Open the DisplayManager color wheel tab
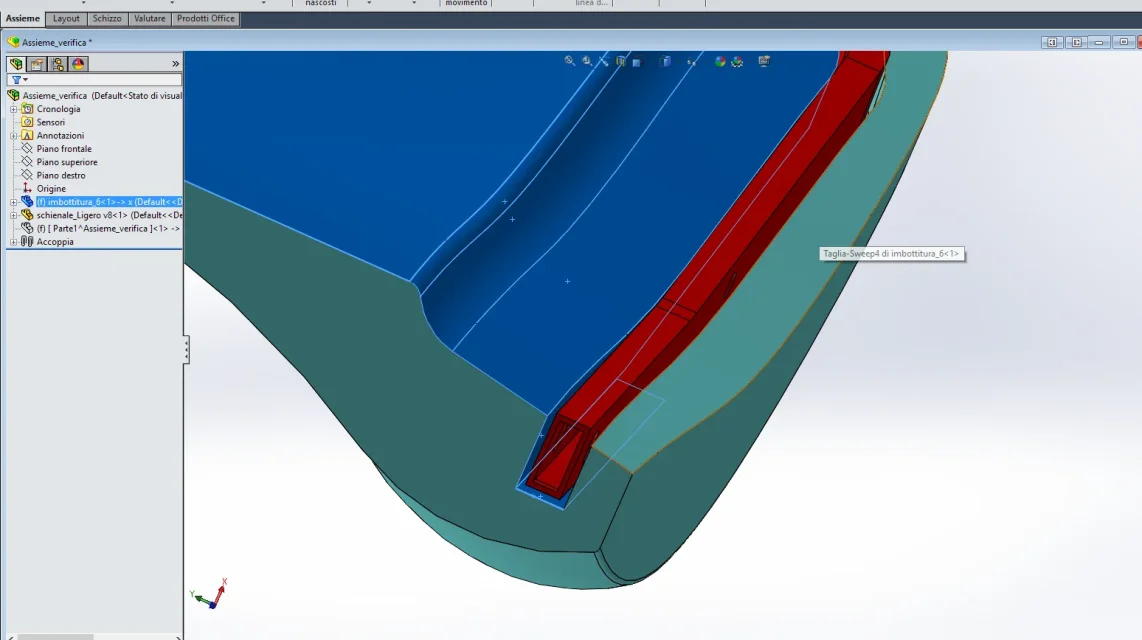The height and width of the screenshot is (640, 1142). pyautogui.click(x=78, y=64)
